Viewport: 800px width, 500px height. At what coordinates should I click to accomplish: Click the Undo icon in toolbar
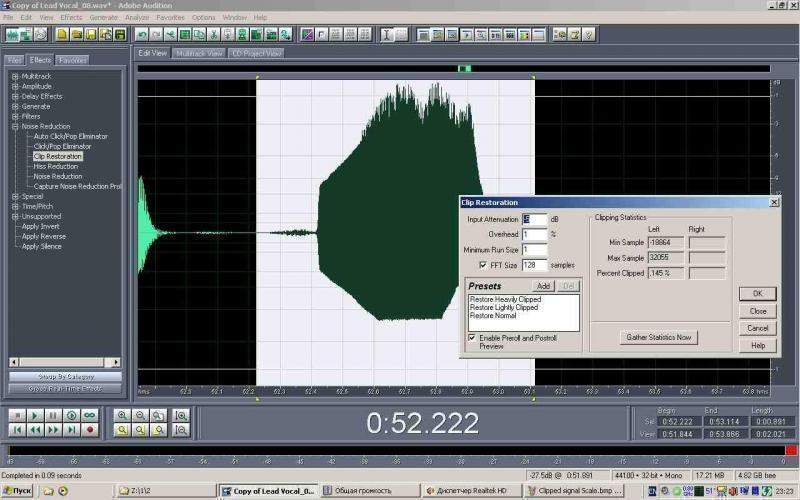tap(141, 34)
